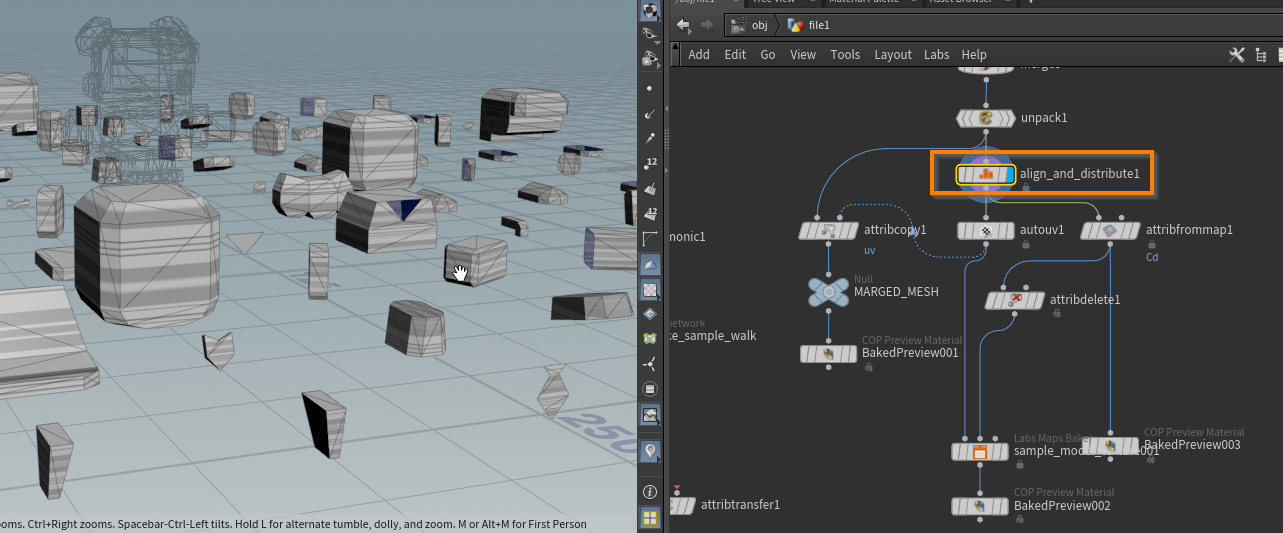Click the file1 path segment

809,25
